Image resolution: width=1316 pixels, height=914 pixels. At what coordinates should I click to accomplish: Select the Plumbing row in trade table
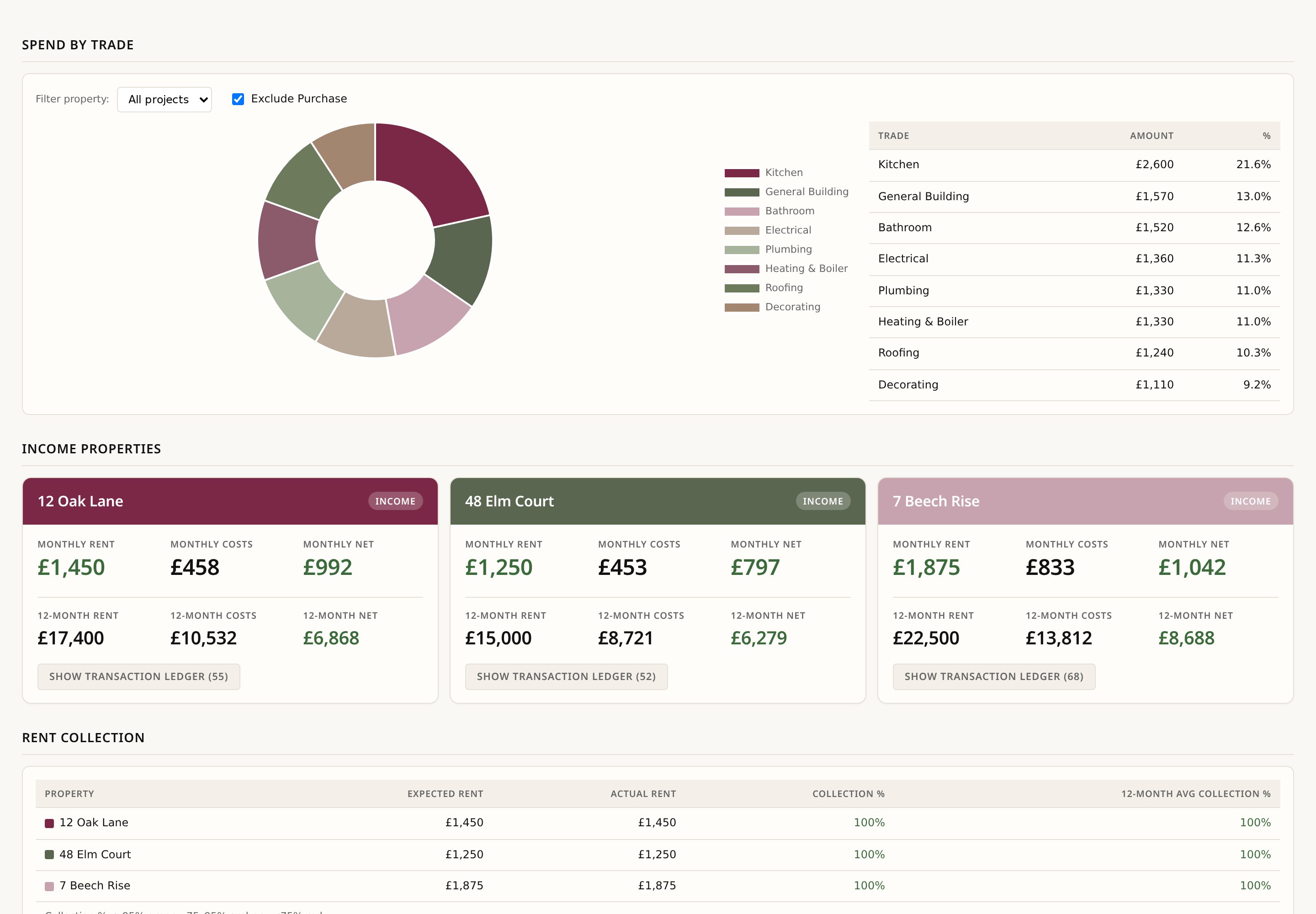(1074, 290)
